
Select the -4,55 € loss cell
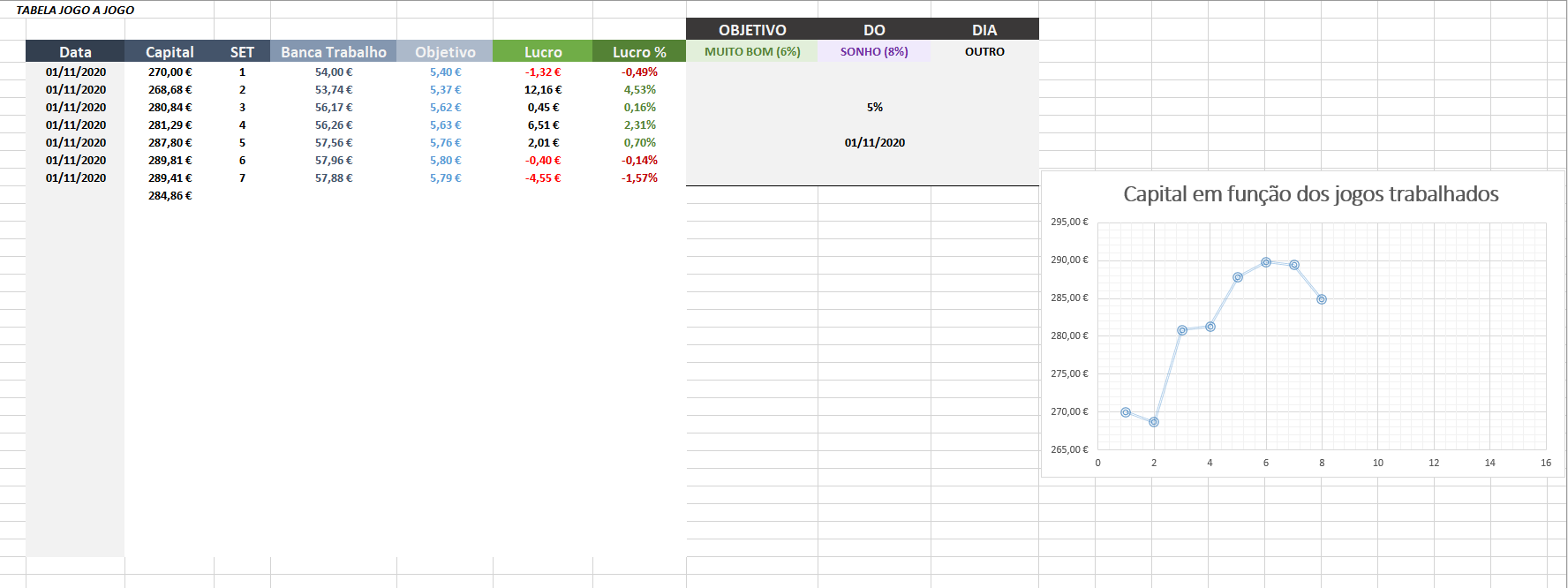543,177
